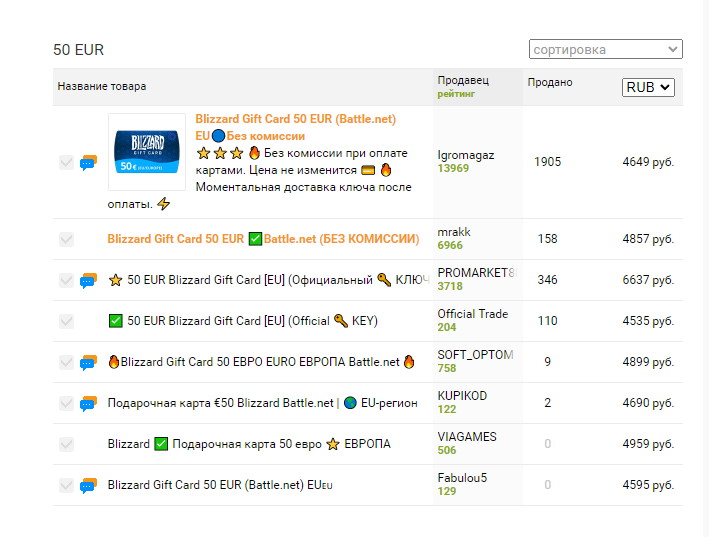The height and width of the screenshot is (537, 709).
Task: Click the price 4535 руб.
Action: point(648,321)
